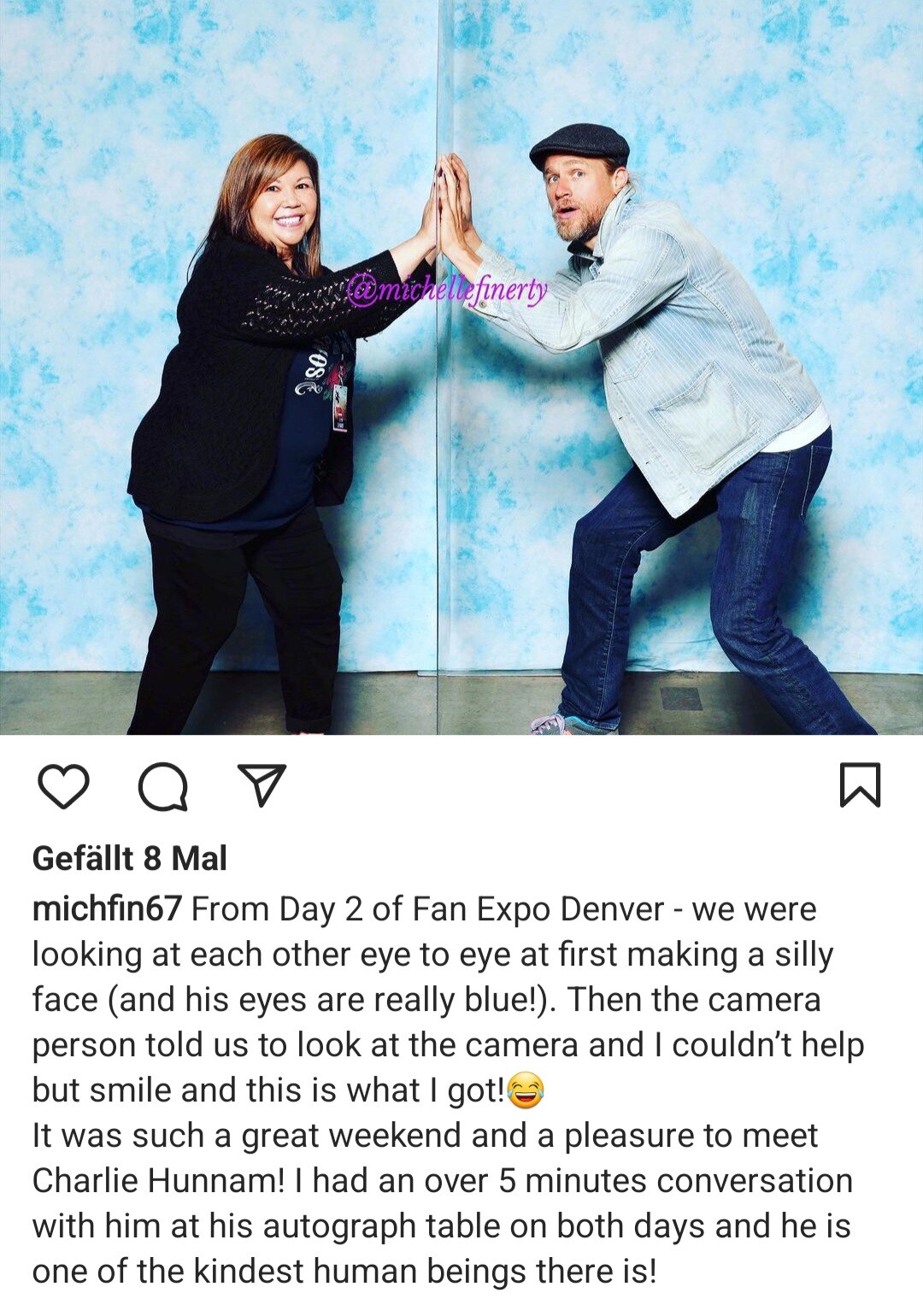Share the post using the paper plane icon
The width and height of the screenshot is (923, 1316).
[x=261, y=785]
